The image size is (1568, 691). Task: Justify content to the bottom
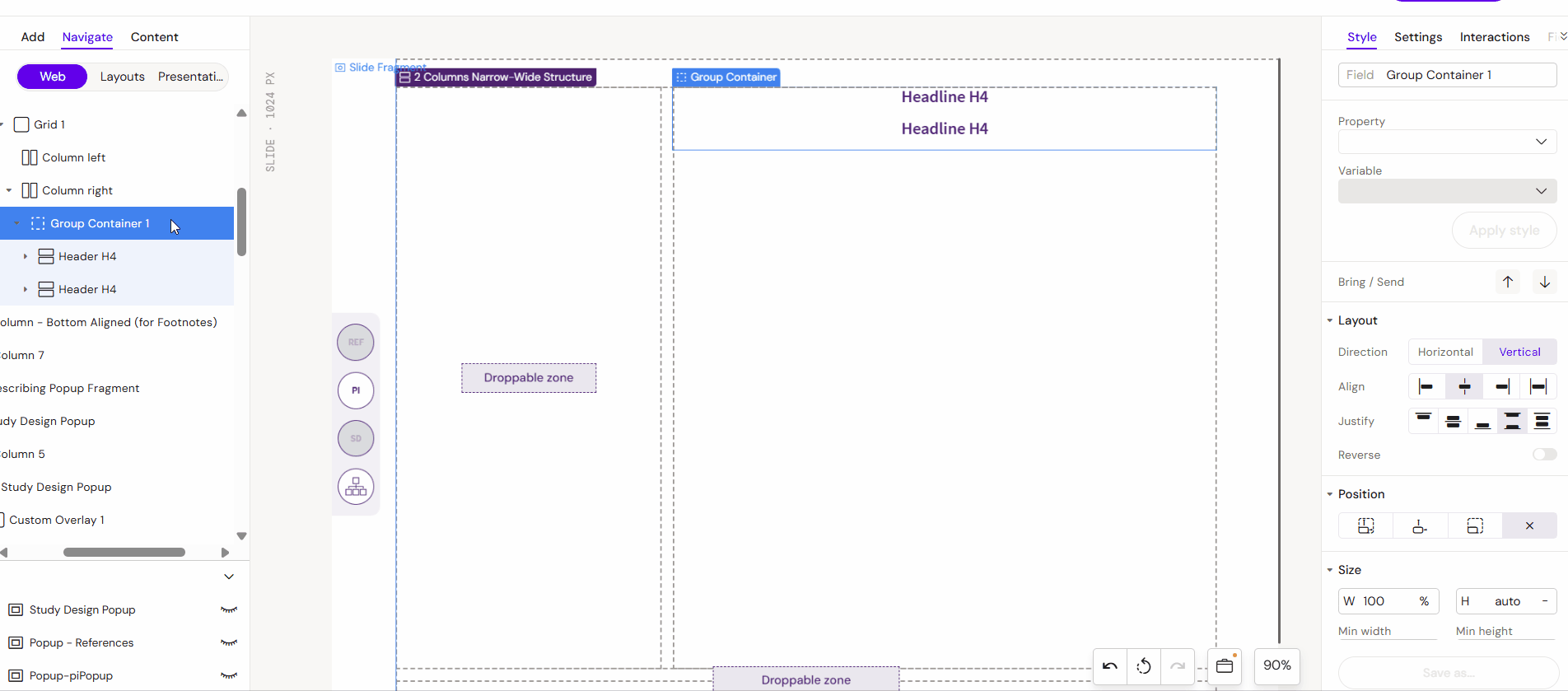(1482, 421)
